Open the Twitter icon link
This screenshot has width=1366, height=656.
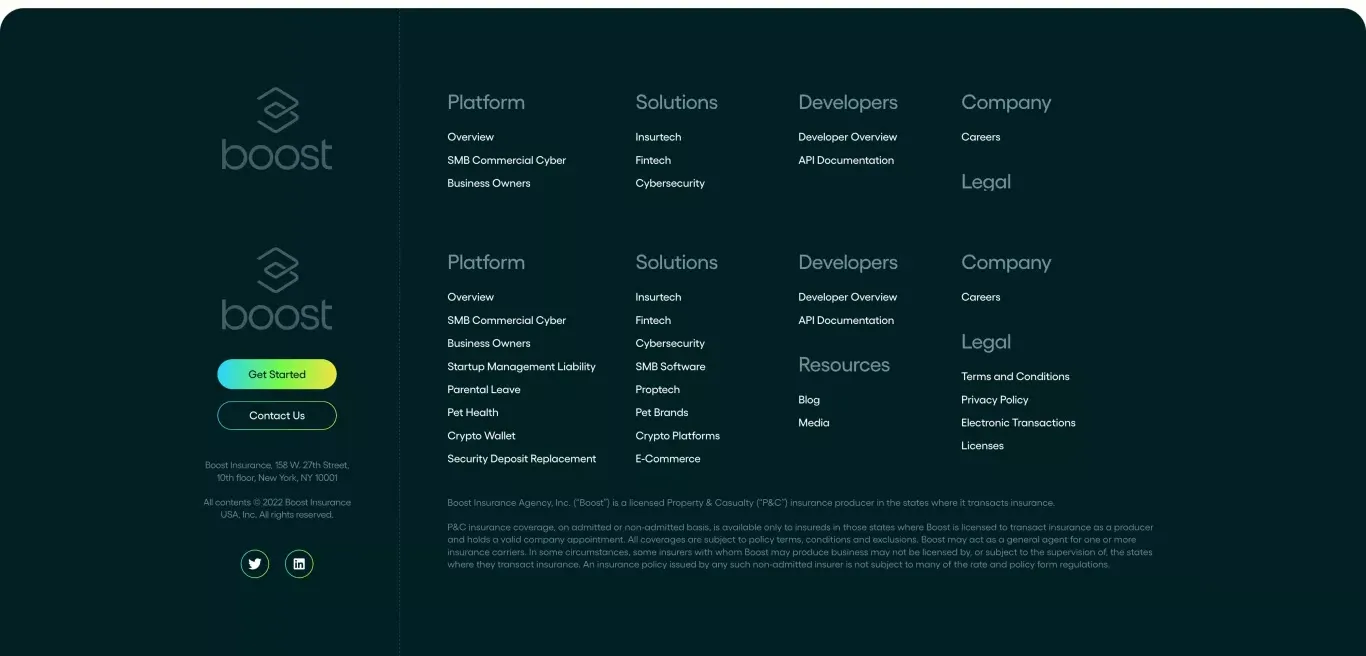[x=255, y=564]
